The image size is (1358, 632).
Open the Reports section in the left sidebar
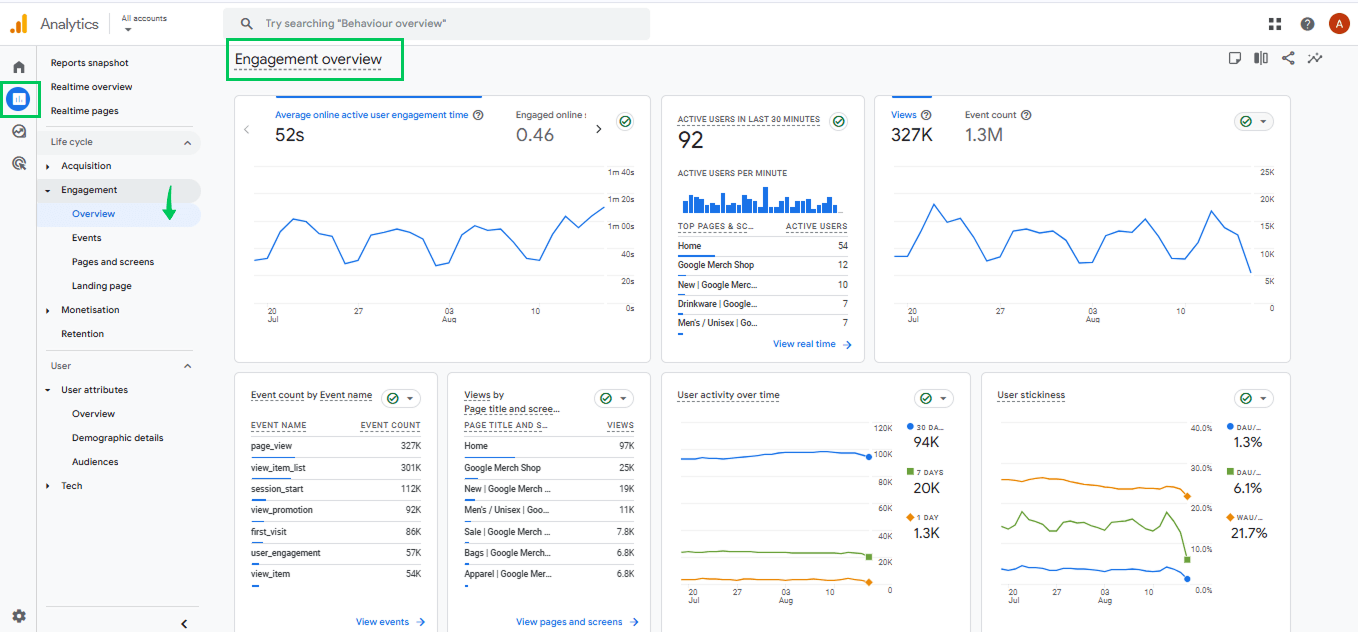(18, 99)
